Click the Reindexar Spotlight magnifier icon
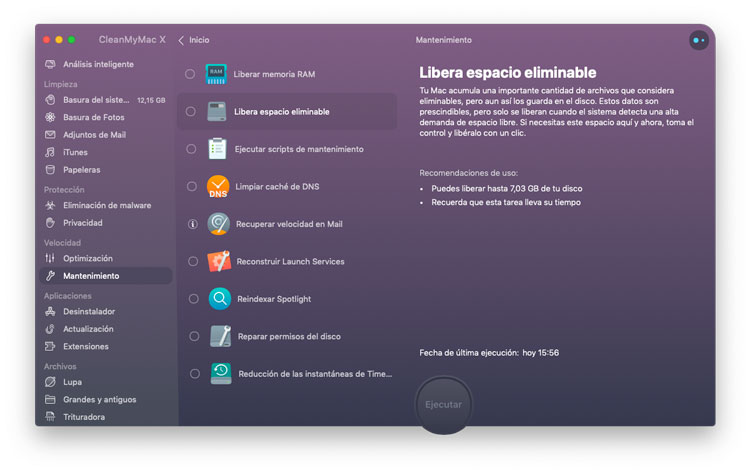The image size is (750, 472). coord(220,299)
